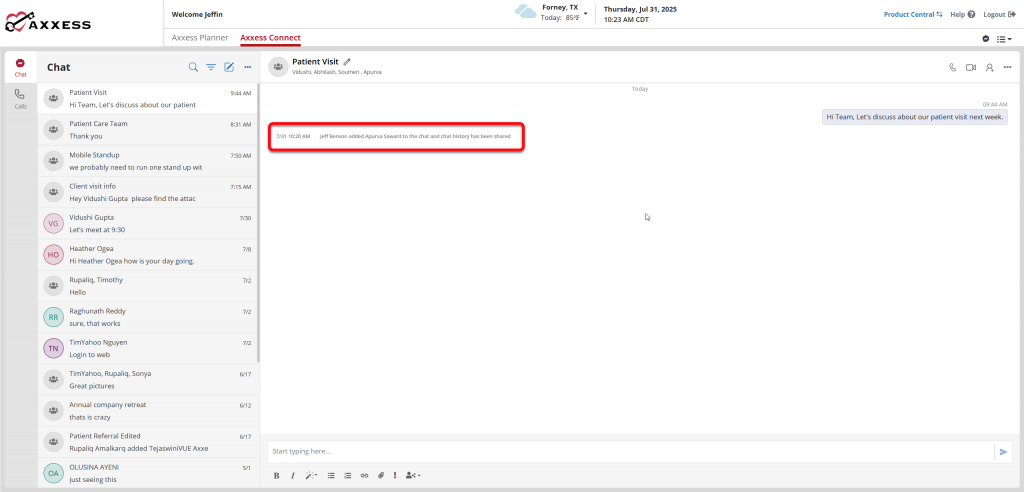1024x492 pixels.
Task: Open the chat participants icon
Action: click(989, 67)
